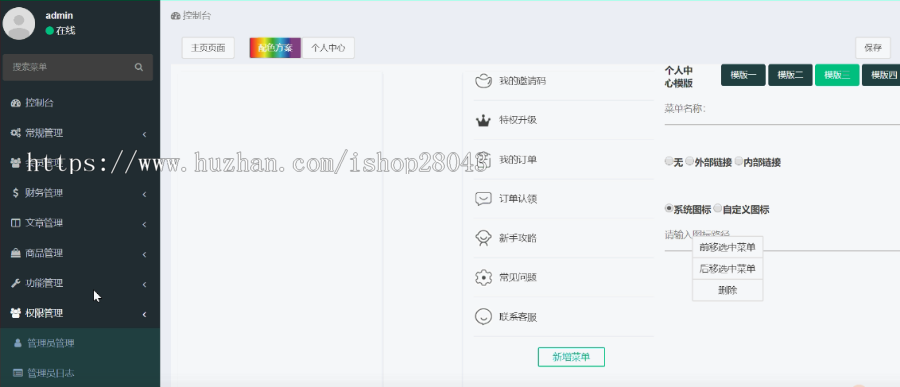Collapse the 权限管理 menu chevron
Screen dimensions: 900x387
(144, 314)
